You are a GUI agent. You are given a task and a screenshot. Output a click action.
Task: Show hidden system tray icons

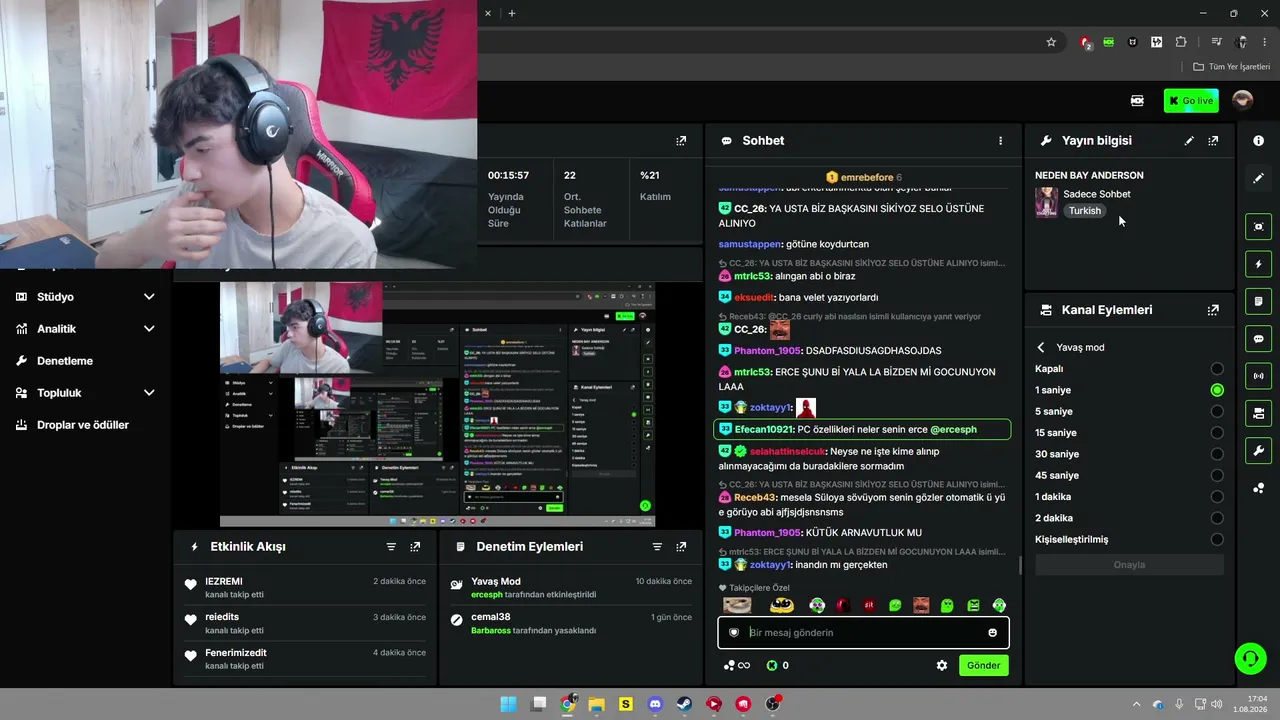pyautogui.click(x=1136, y=704)
